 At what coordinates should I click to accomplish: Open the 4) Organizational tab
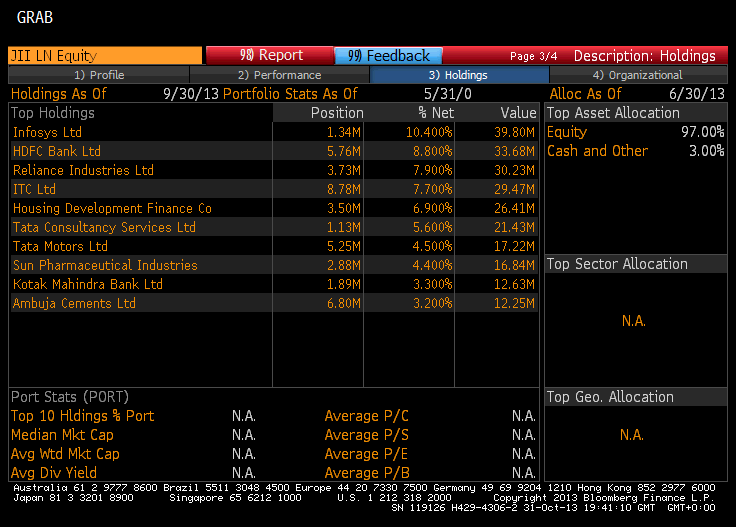[637, 75]
